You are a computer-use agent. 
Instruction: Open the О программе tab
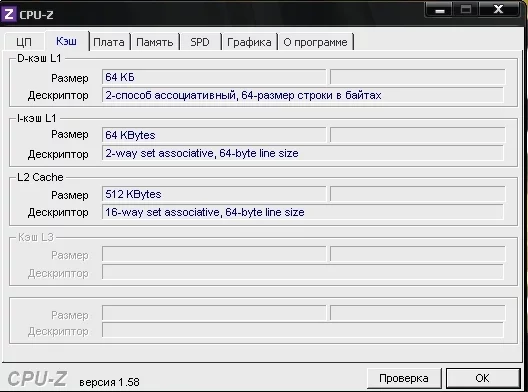point(315,42)
